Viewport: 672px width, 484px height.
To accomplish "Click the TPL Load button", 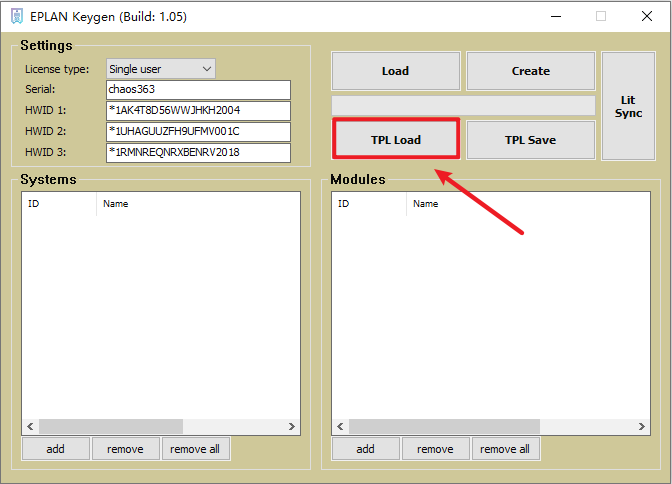I will [x=396, y=140].
